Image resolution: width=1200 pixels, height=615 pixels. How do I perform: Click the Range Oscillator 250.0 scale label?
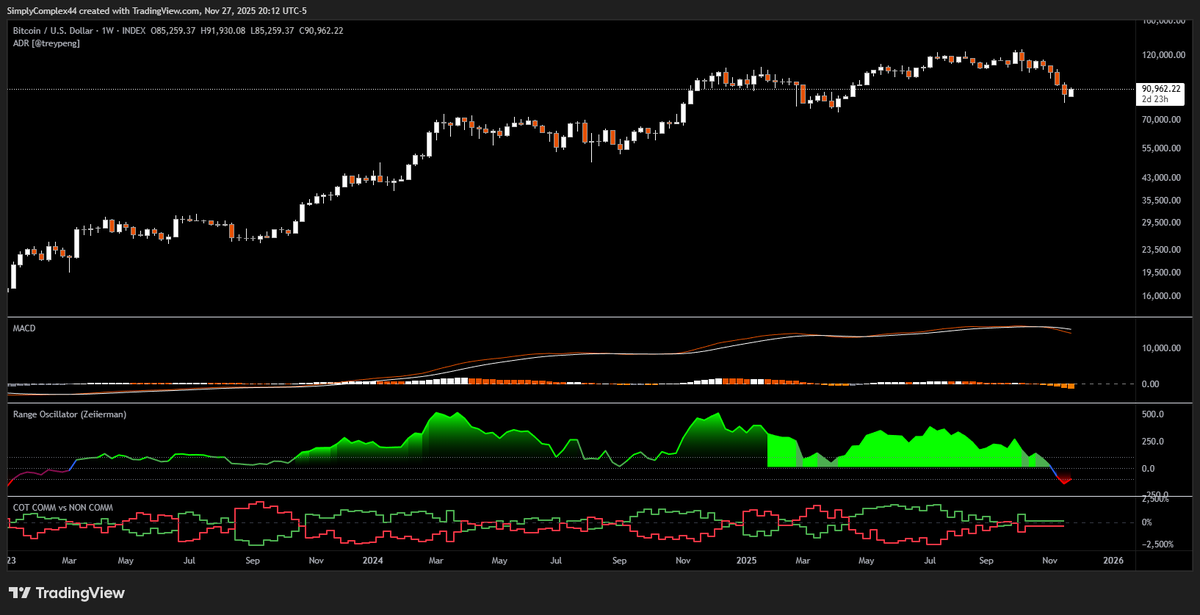tap(1153, 441)
